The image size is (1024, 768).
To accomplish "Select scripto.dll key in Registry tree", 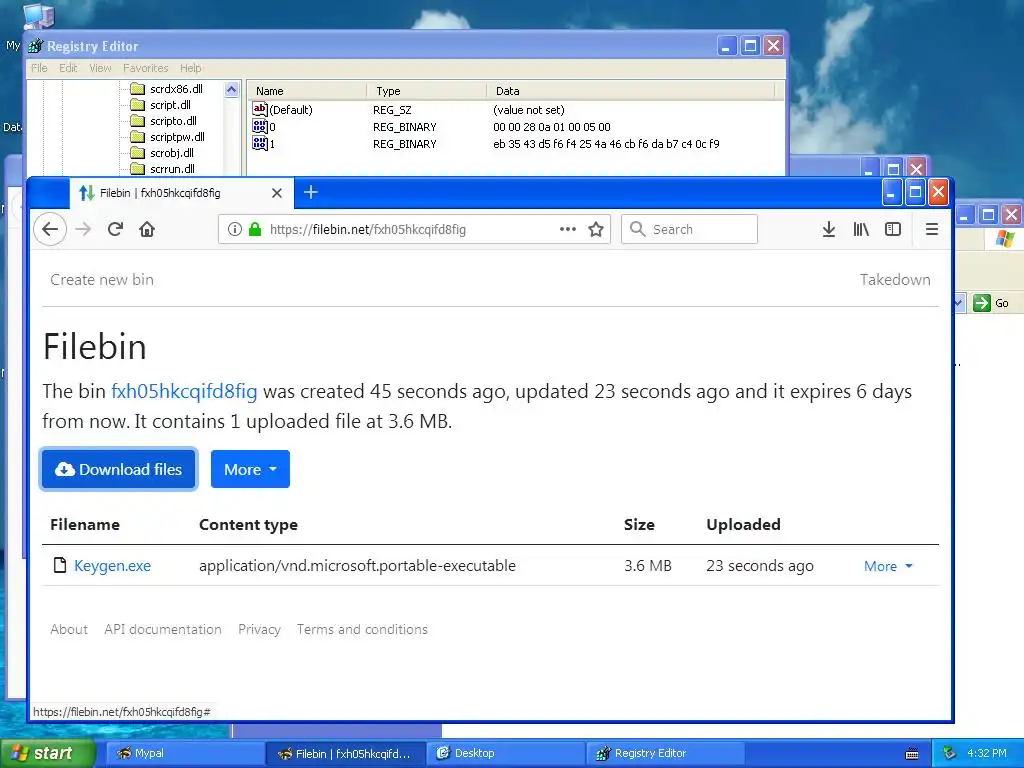I will pos(173,121).
